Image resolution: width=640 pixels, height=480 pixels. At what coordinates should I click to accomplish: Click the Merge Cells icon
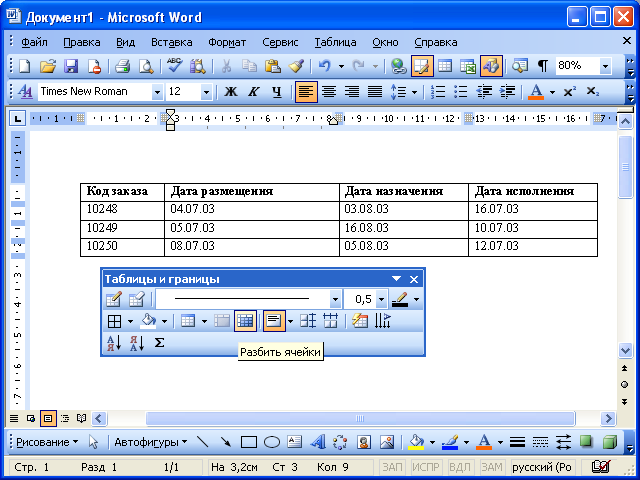222,321
